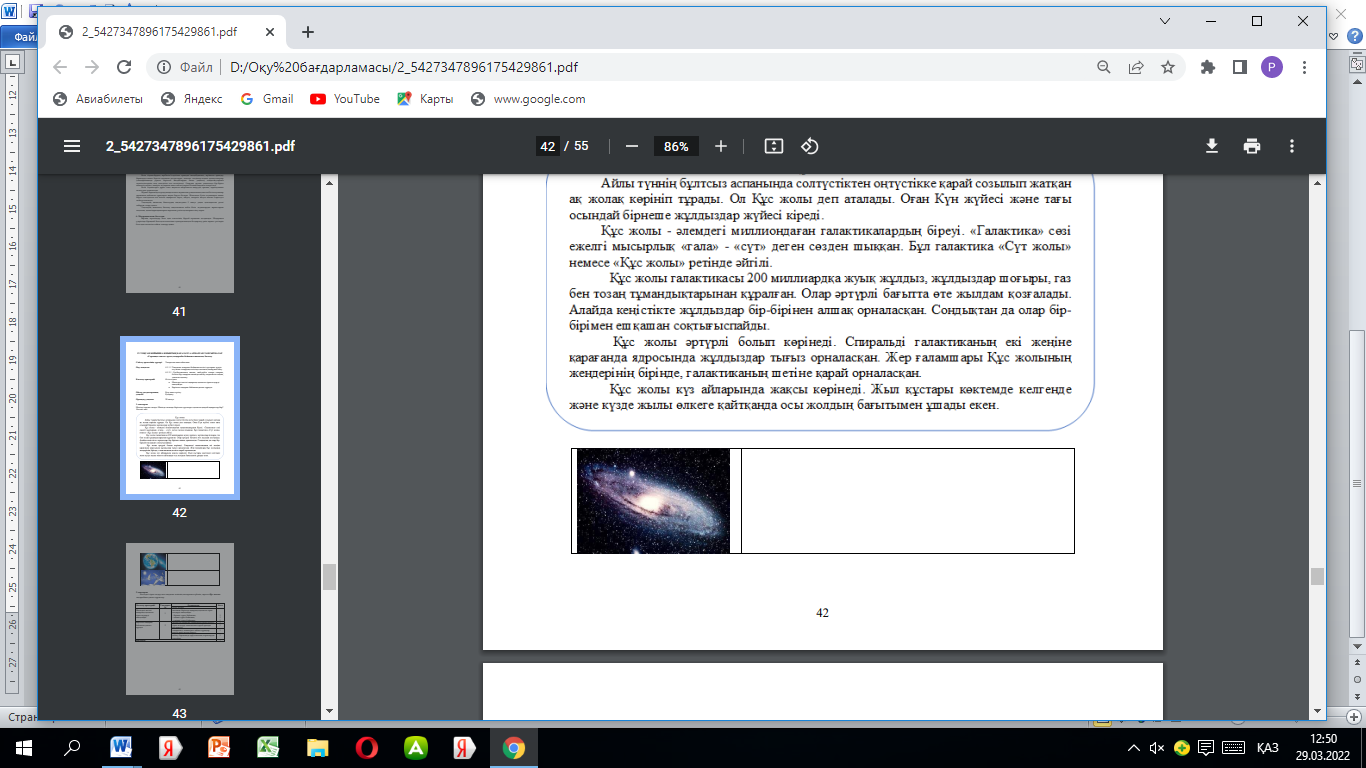The image size is (1366, 768).
Task: Click the address bar URL field
Action: [x=620, y=67]
